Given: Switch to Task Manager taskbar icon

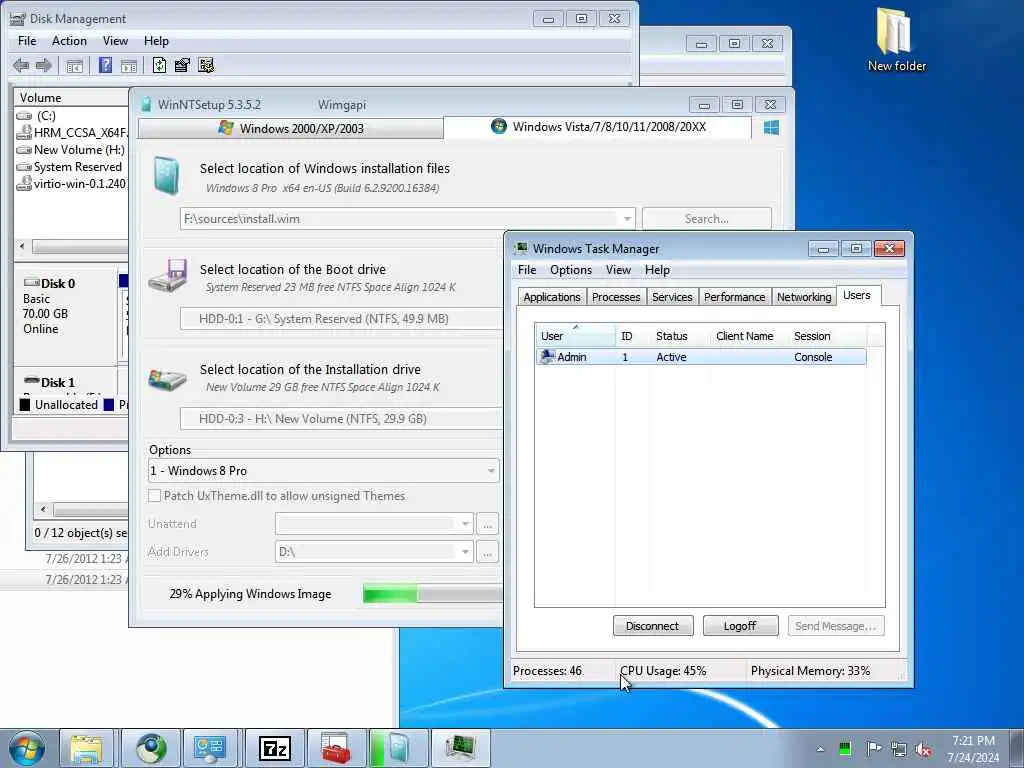Looking at the screenshot, I should (x=460, y=748).
